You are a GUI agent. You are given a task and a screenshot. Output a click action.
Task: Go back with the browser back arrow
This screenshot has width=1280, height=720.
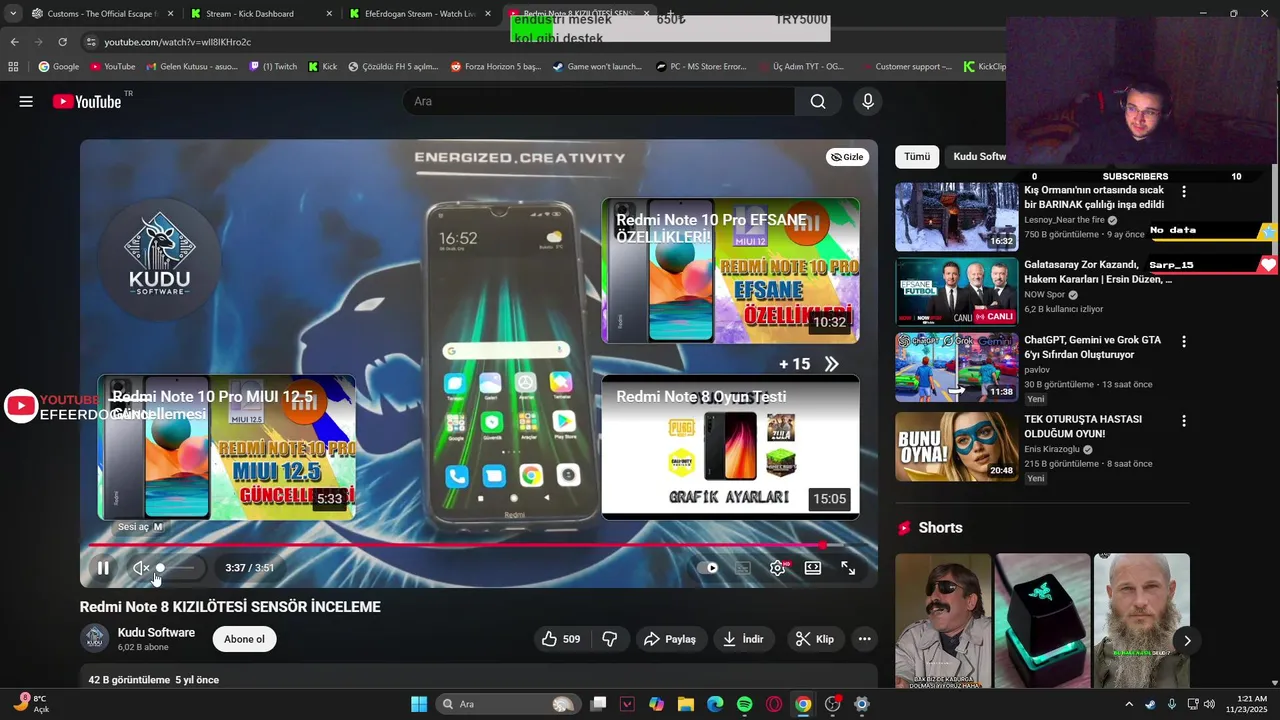[14, 42]
